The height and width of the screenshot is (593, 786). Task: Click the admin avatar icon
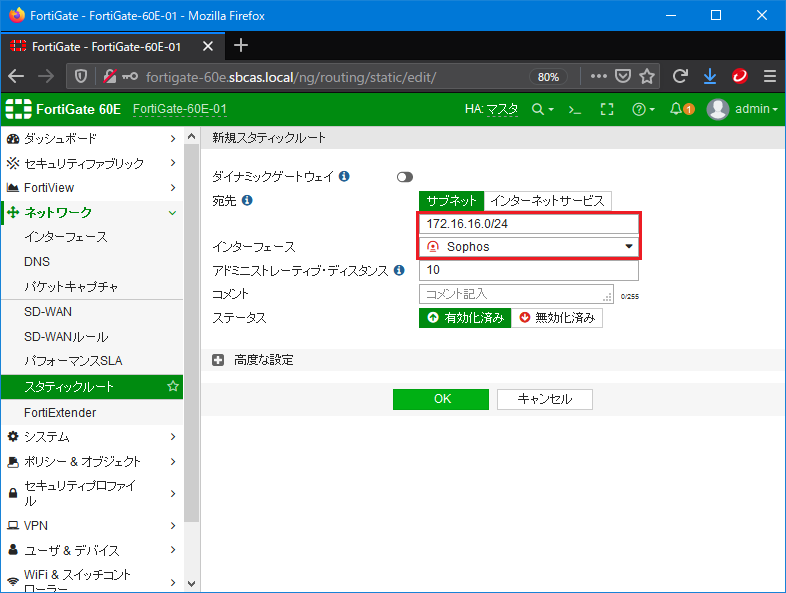[717, 109]
